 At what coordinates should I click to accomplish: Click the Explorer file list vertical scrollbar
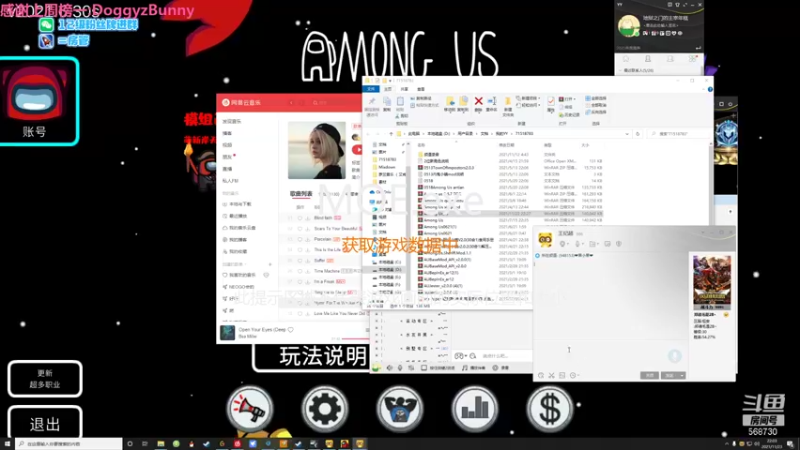(710, 184)
